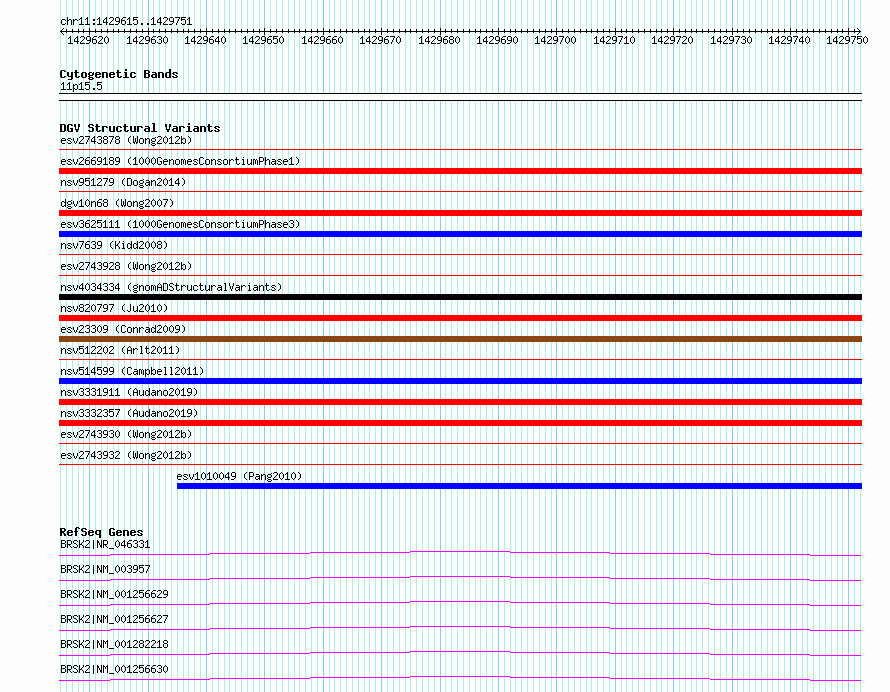Open transcript BRSK2|NM_001282218
This screenshot has width=890, height=692.
[114, 644]
